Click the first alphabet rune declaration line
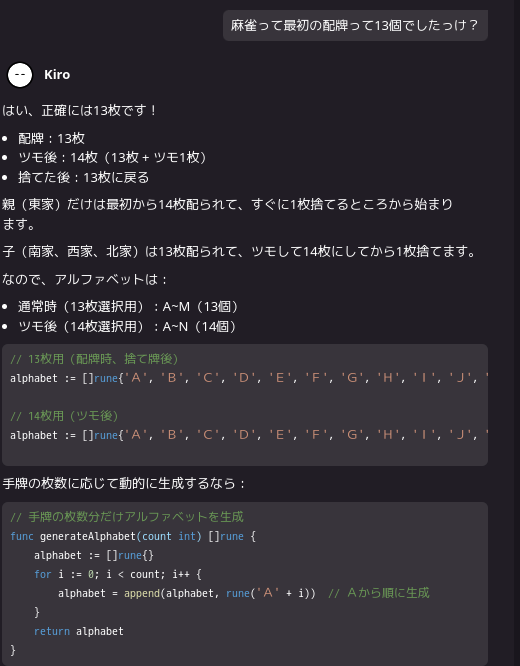 click(x=249, y=378)
